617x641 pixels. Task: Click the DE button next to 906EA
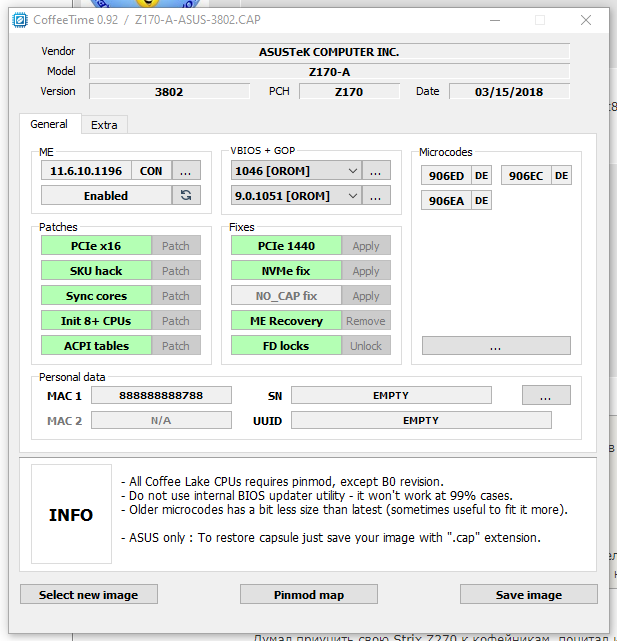(481, 200)
